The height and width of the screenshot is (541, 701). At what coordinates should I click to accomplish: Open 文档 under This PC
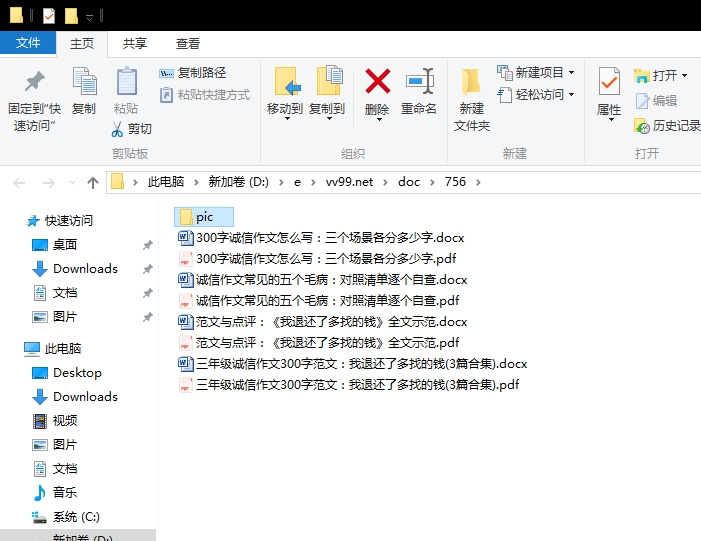(x=55, y=469)
